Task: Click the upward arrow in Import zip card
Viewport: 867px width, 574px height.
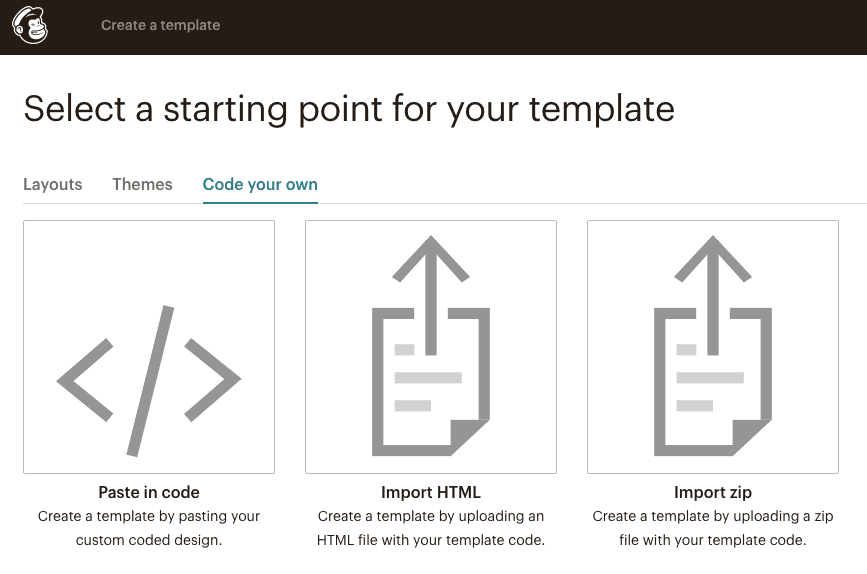Action: tap(713, 280)
